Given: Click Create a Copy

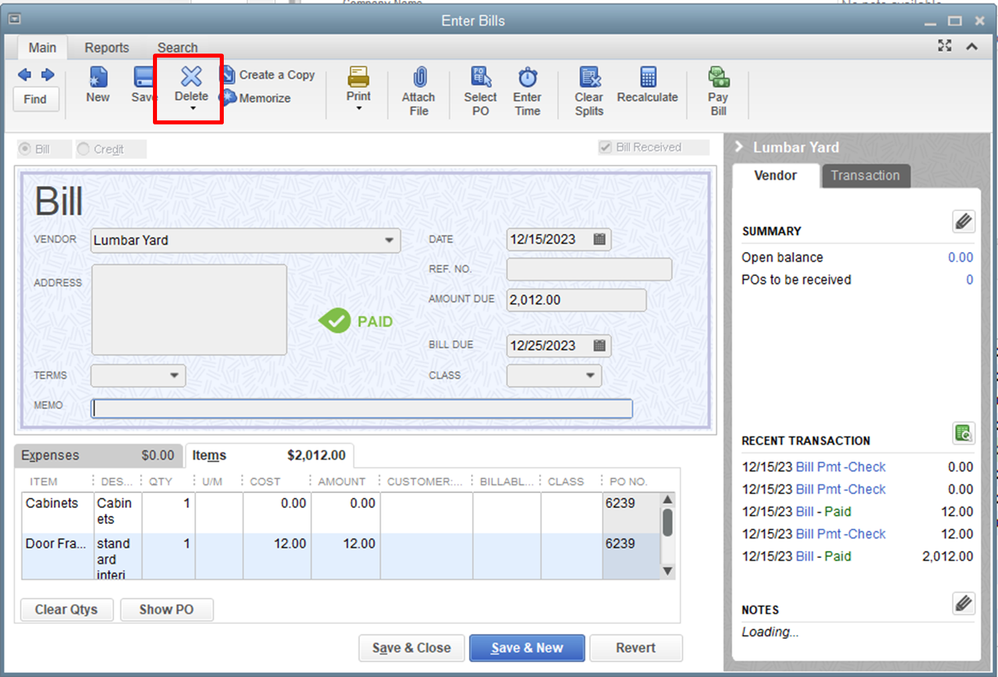Looking at the screenshot, I should point(268,75).
